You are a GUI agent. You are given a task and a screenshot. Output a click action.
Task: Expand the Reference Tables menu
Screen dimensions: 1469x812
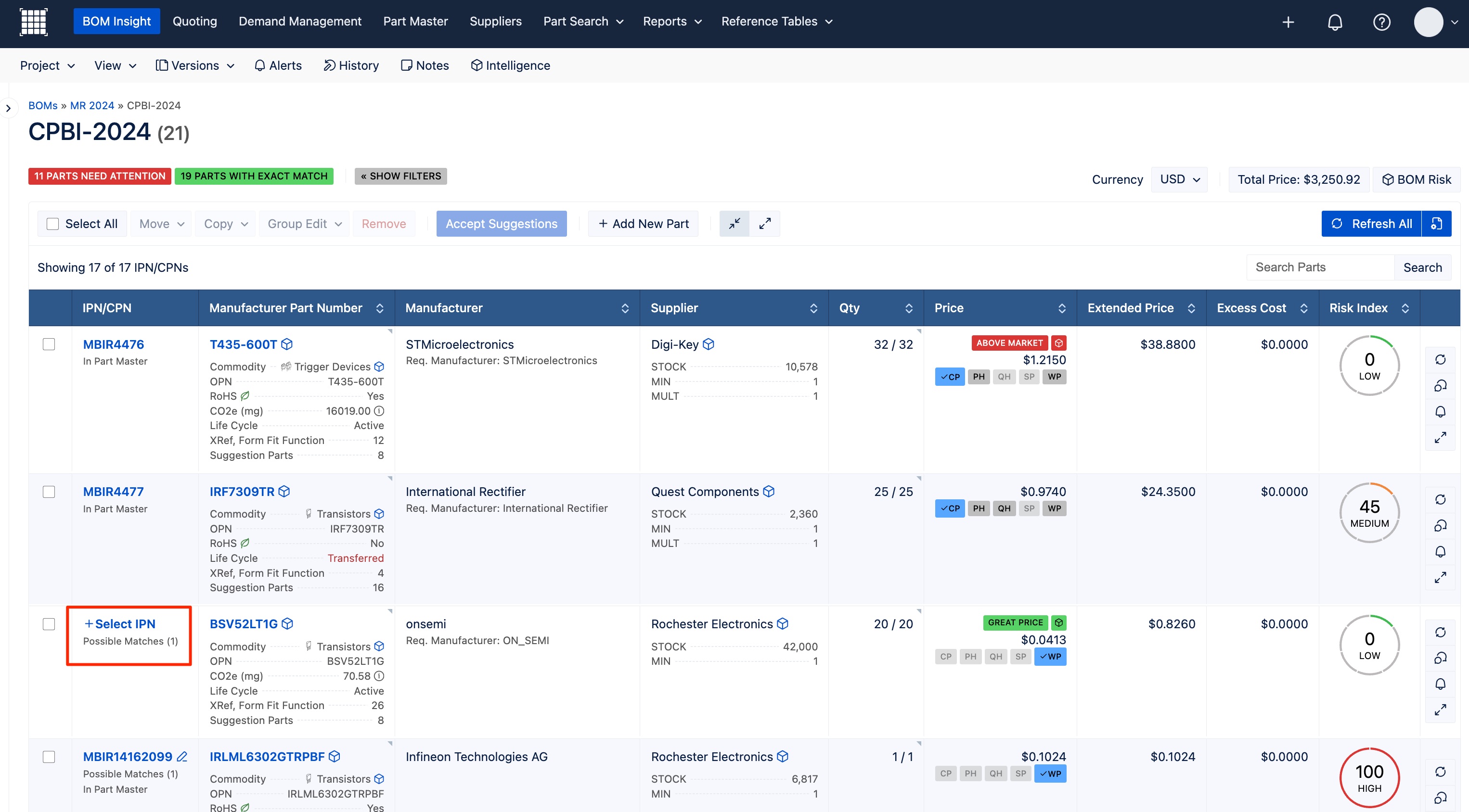pos(777,22)
